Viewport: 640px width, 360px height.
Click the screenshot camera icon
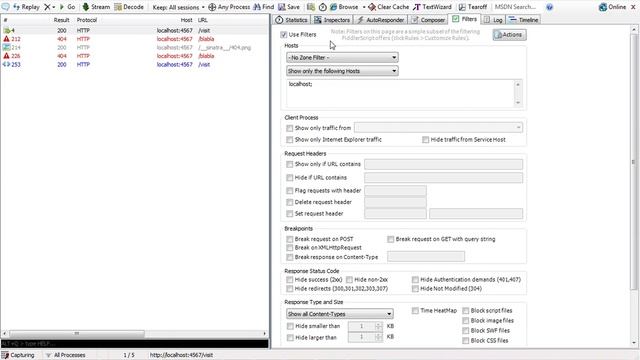tap(311, 7)
